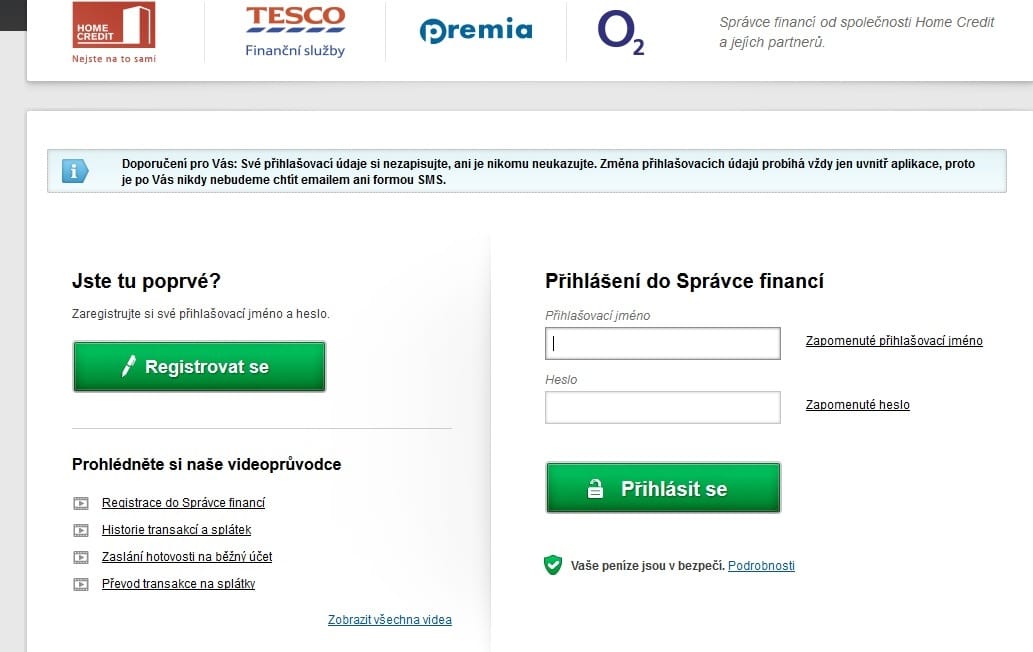Click the Registrovat se button
1033x652 pixels.
[x=199, y=366]
